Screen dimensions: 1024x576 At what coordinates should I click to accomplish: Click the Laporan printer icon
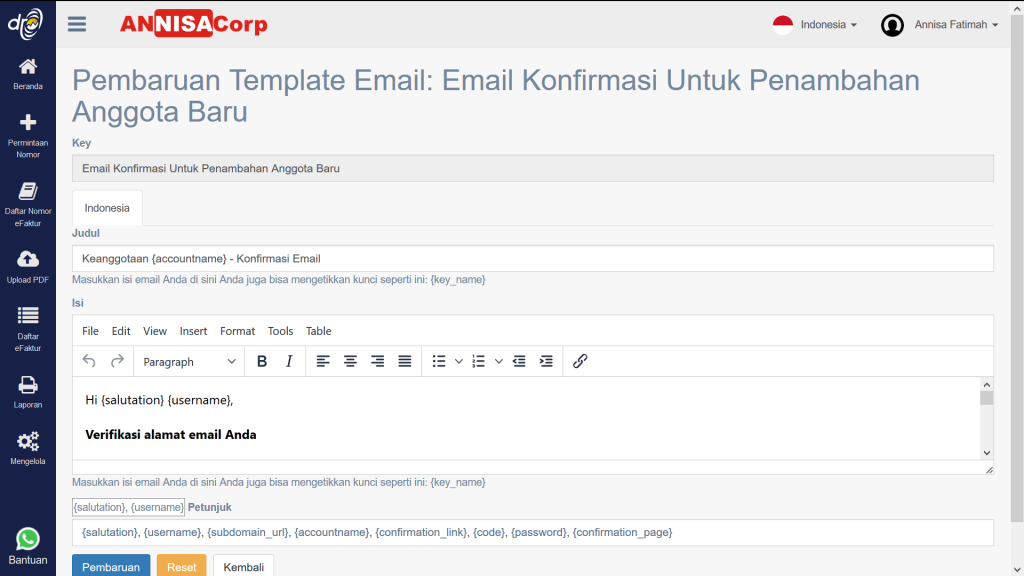click(28, 384)
